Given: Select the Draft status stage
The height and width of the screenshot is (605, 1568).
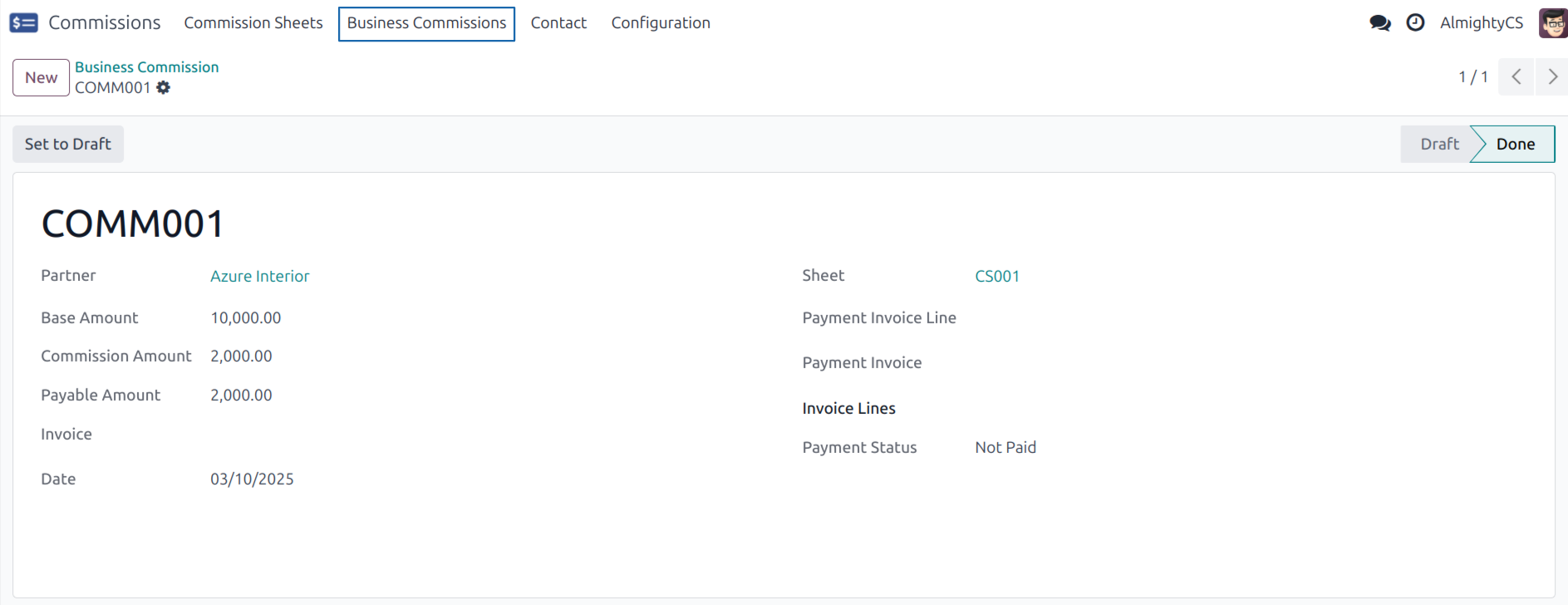Looking at the screenshot, I should pyautogui.click(x=1438, y=144).
